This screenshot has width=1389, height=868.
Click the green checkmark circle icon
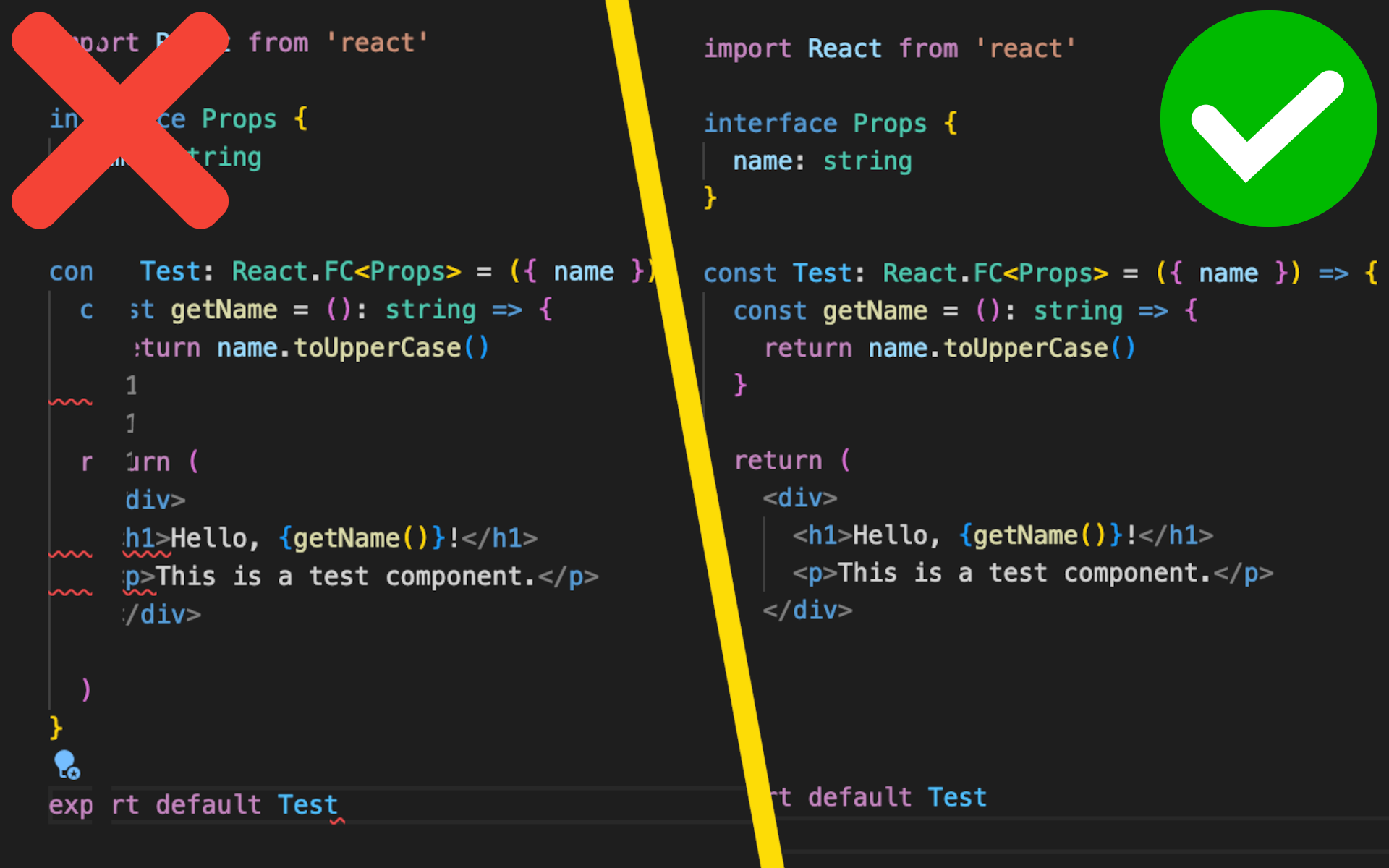click(x=1267, y=119)
